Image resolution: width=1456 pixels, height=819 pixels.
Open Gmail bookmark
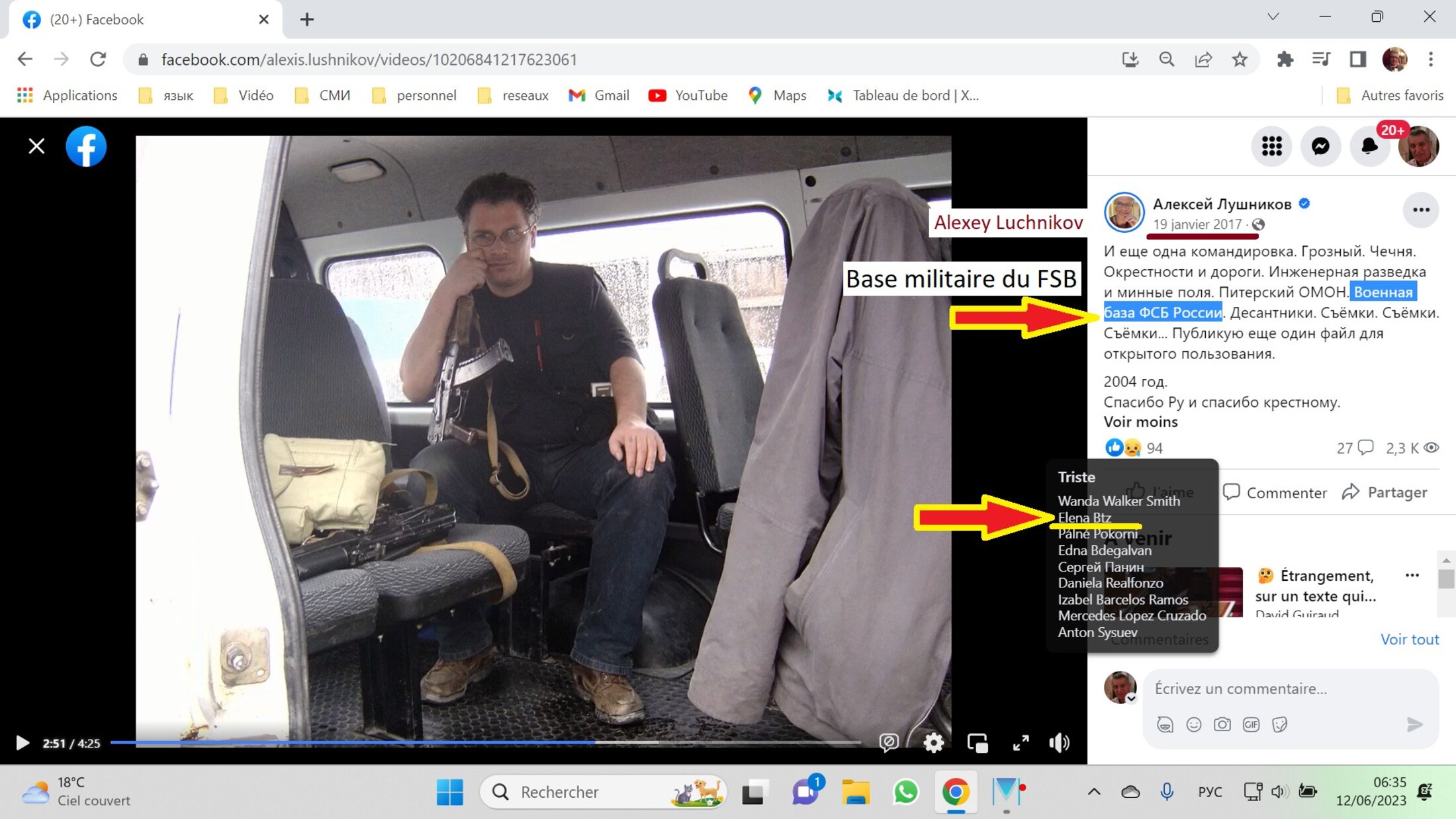[599, 95]
